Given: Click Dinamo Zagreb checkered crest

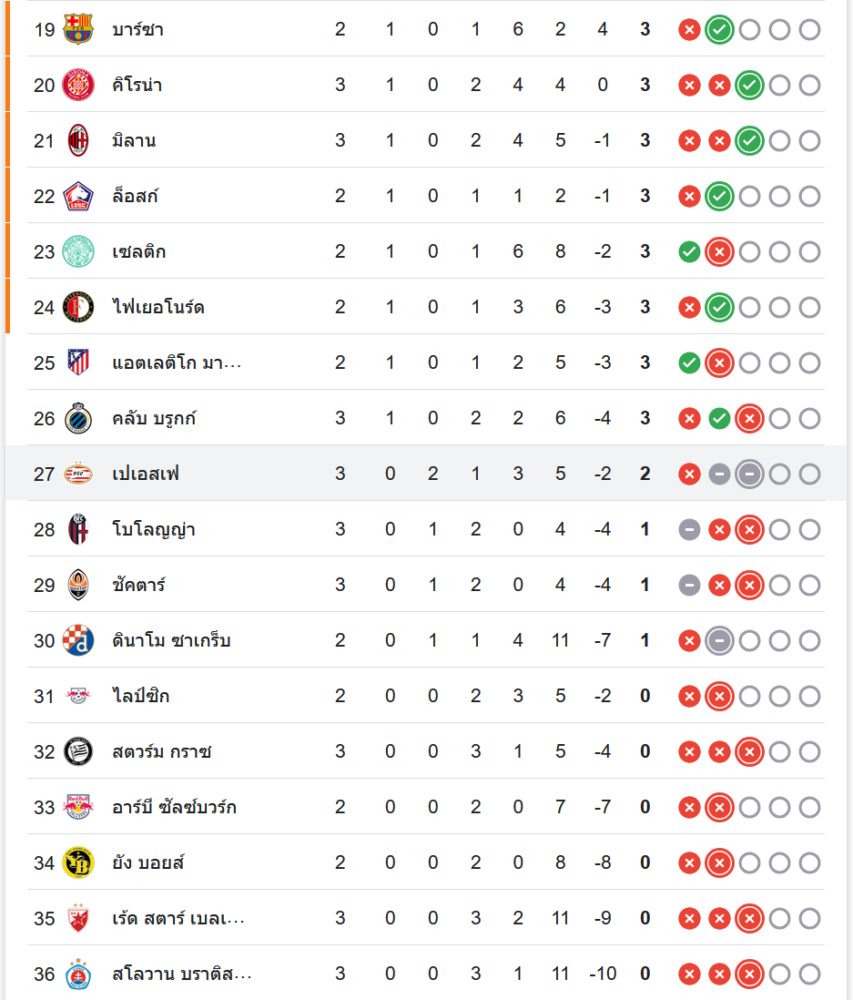Looking at the screenshot, I should pyautogui.click(x=77, y=640).
